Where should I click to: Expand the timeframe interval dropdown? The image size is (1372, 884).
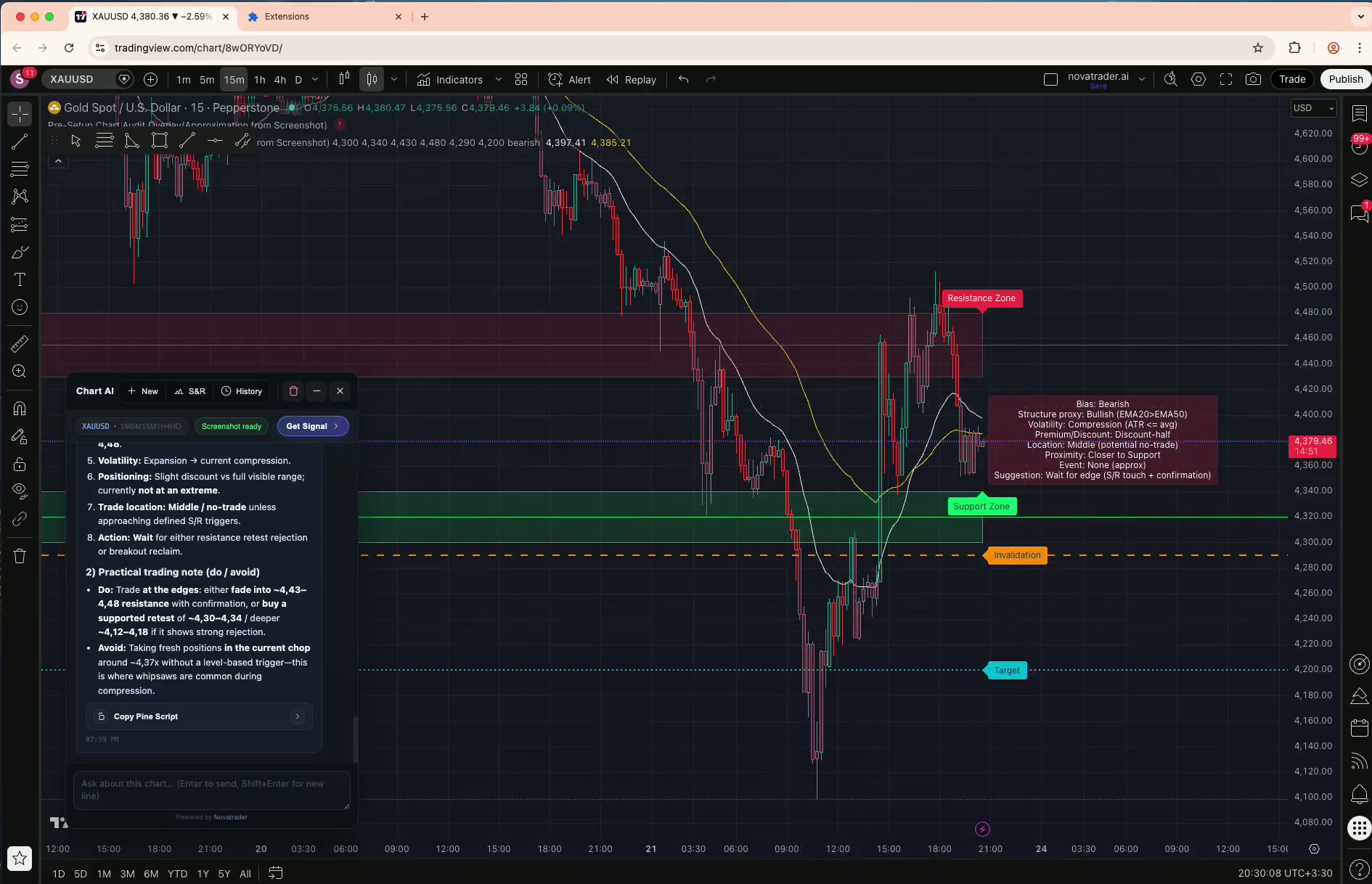315,79
